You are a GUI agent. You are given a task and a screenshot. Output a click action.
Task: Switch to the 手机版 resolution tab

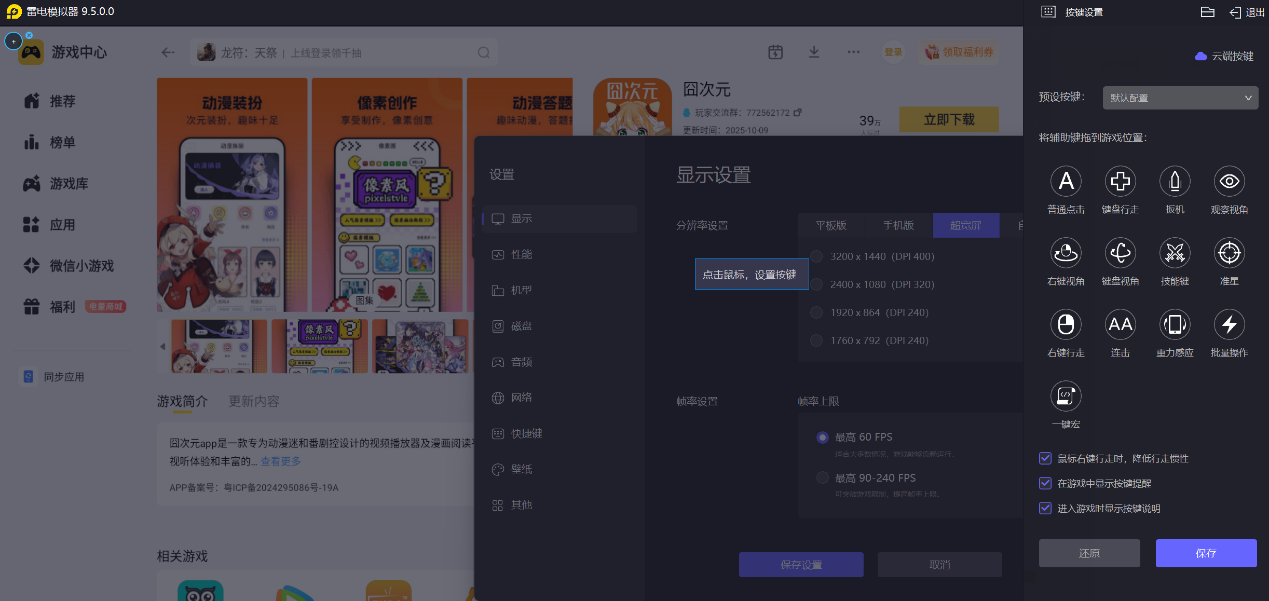pyautogui.click(x=898, y=225)
